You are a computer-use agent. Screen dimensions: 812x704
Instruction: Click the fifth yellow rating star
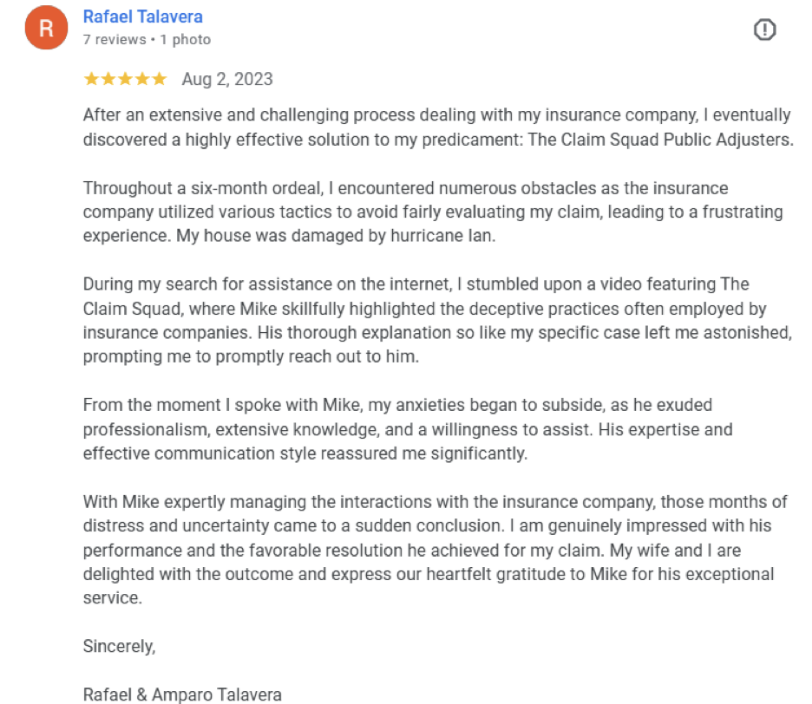(159, 79)
